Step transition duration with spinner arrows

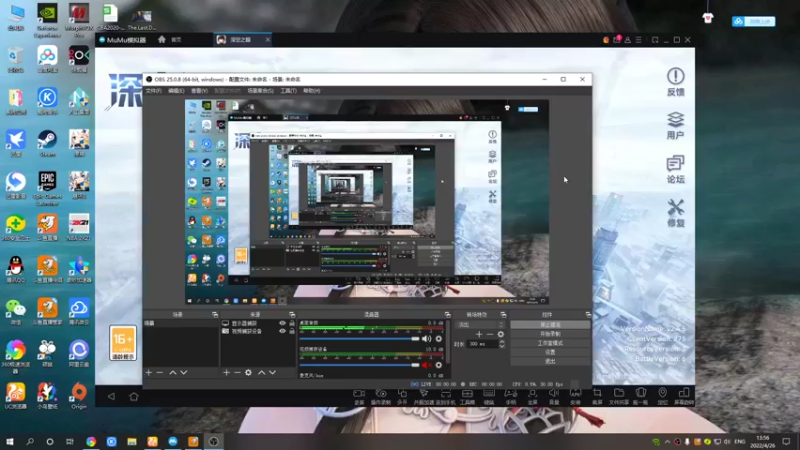502,344
